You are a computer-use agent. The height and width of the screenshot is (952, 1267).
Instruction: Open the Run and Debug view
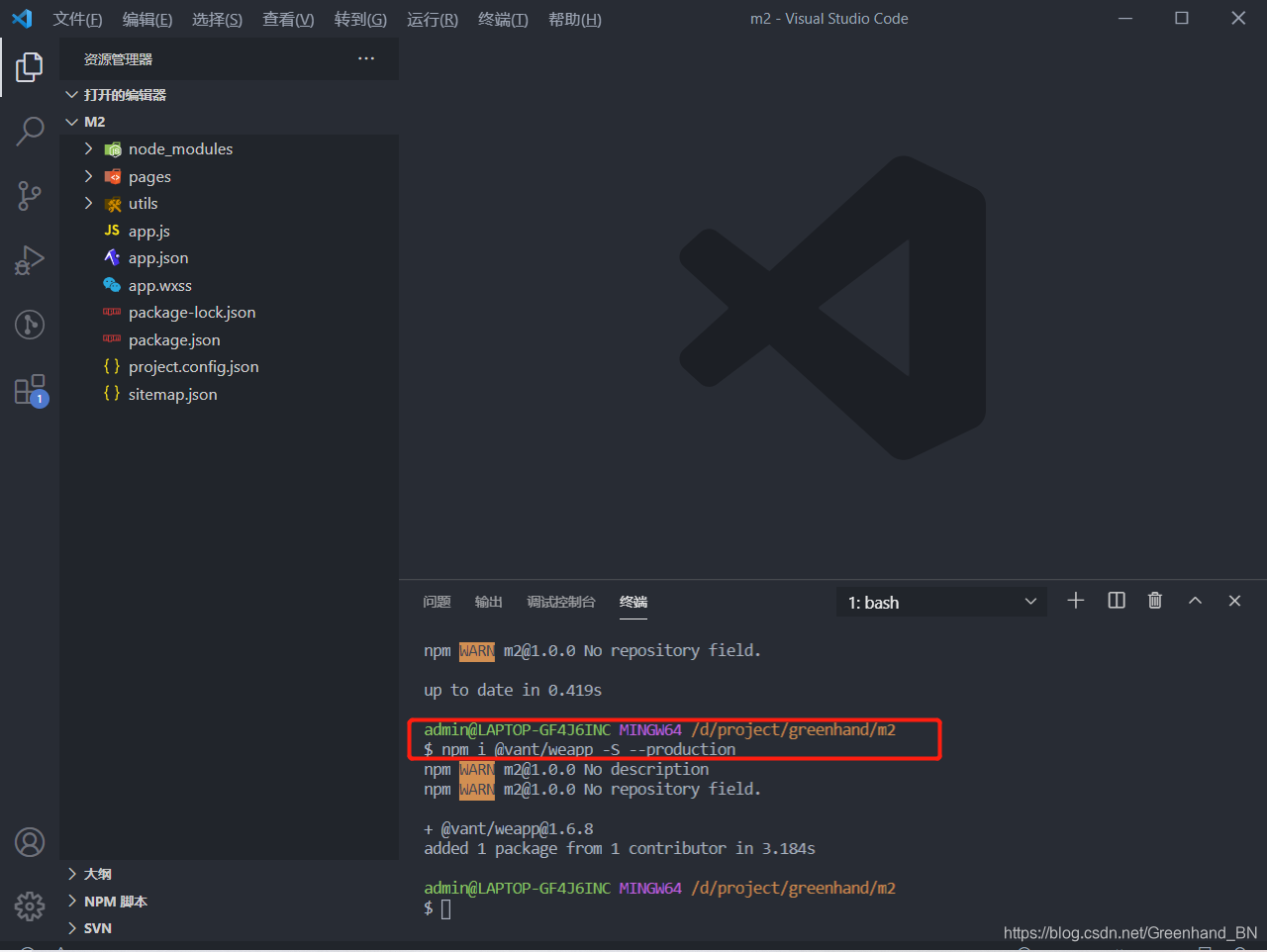[30, 260]
